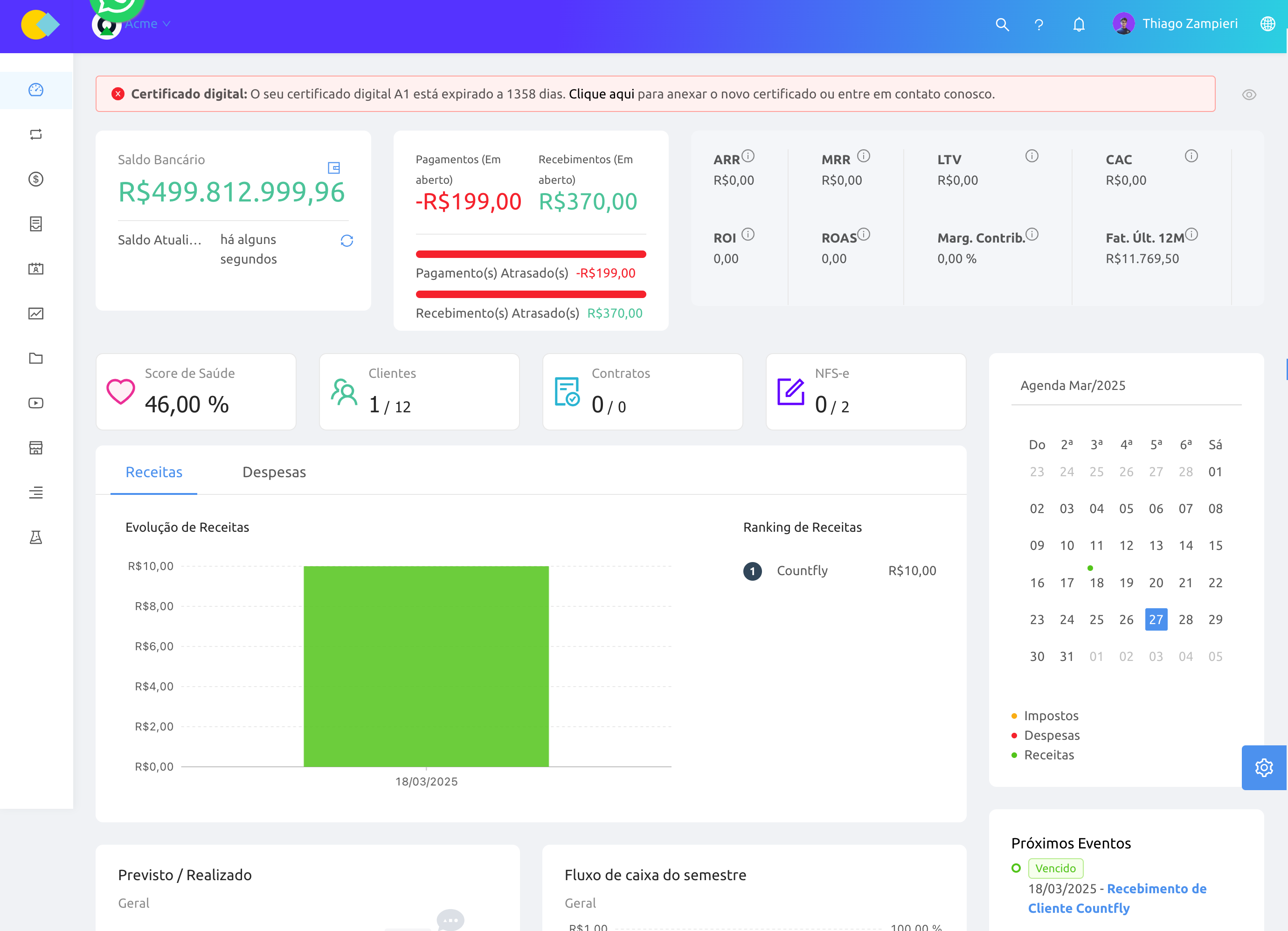Open the search magnifier in header

point(1002,24)
